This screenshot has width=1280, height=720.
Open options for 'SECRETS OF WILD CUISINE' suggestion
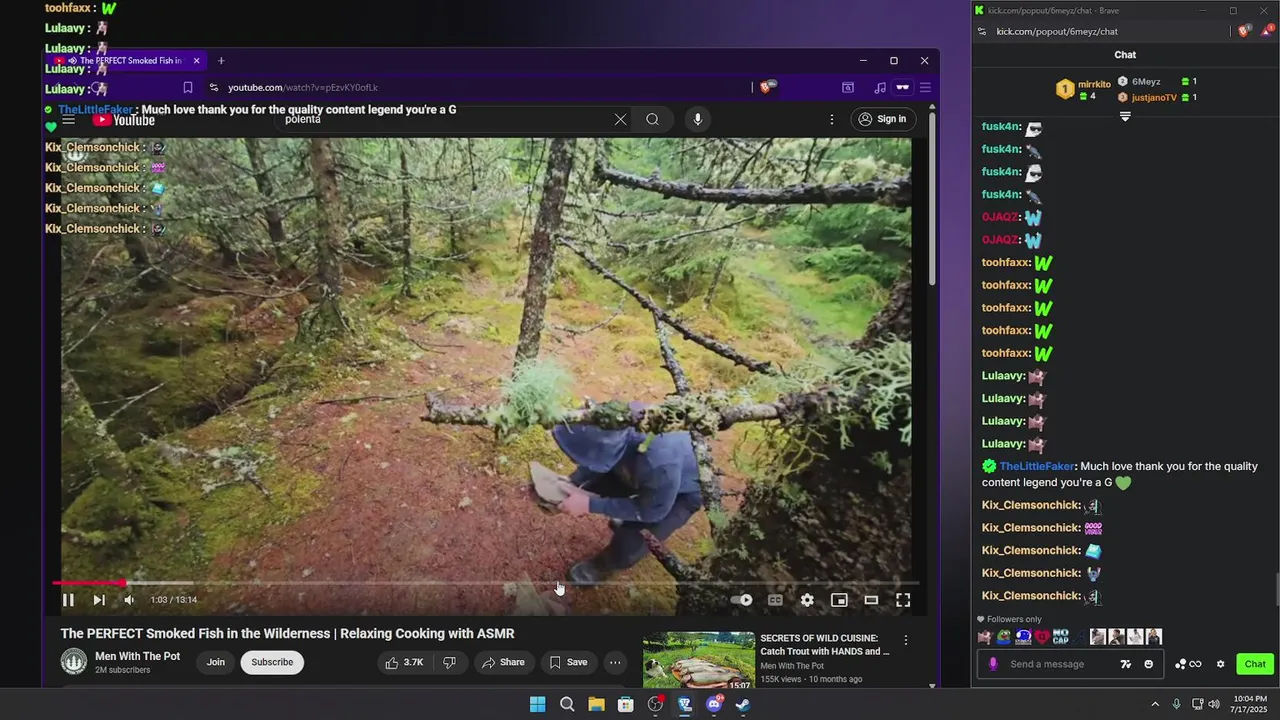click(906, 640)
